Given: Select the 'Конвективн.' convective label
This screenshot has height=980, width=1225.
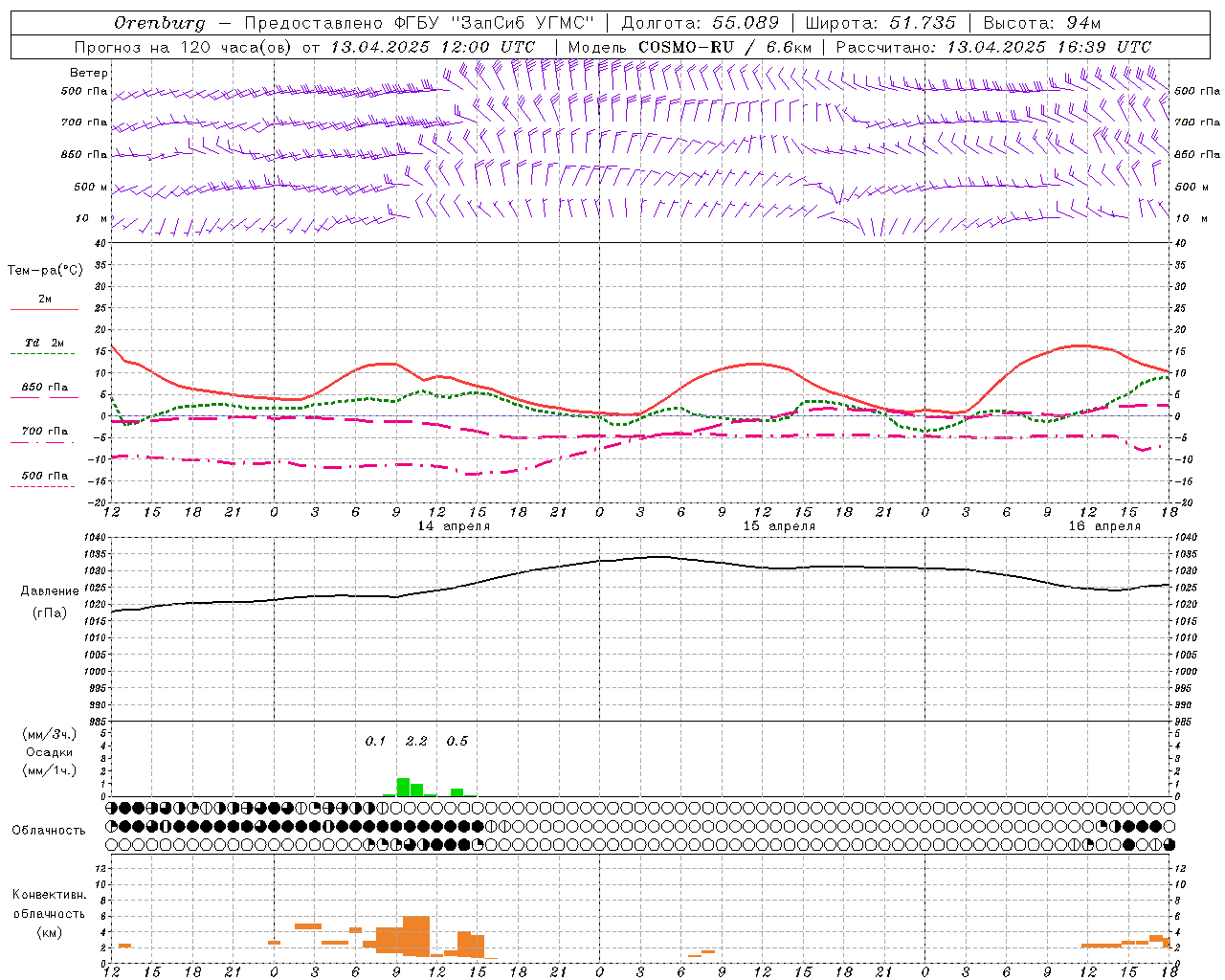Looking at the screenshot, I should pos(49,895).
